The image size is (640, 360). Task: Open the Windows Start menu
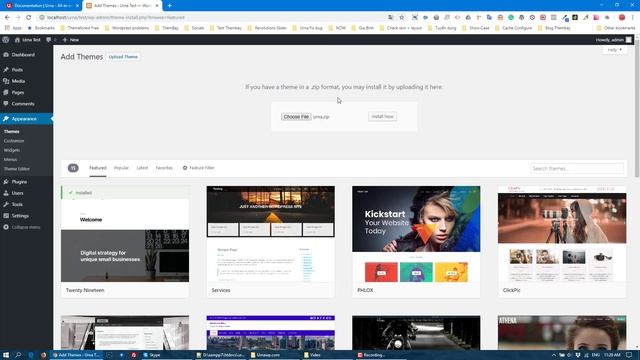coord(6,355)
